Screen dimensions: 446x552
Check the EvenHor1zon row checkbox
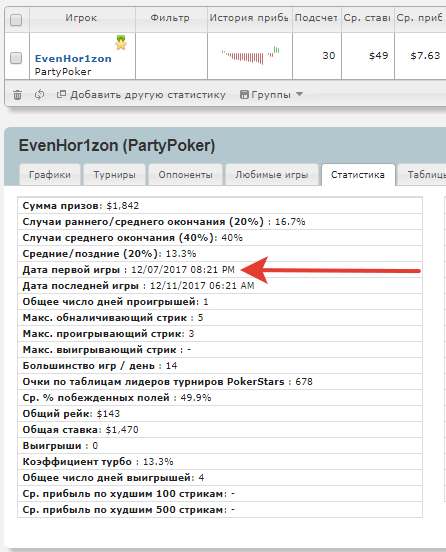16,58
